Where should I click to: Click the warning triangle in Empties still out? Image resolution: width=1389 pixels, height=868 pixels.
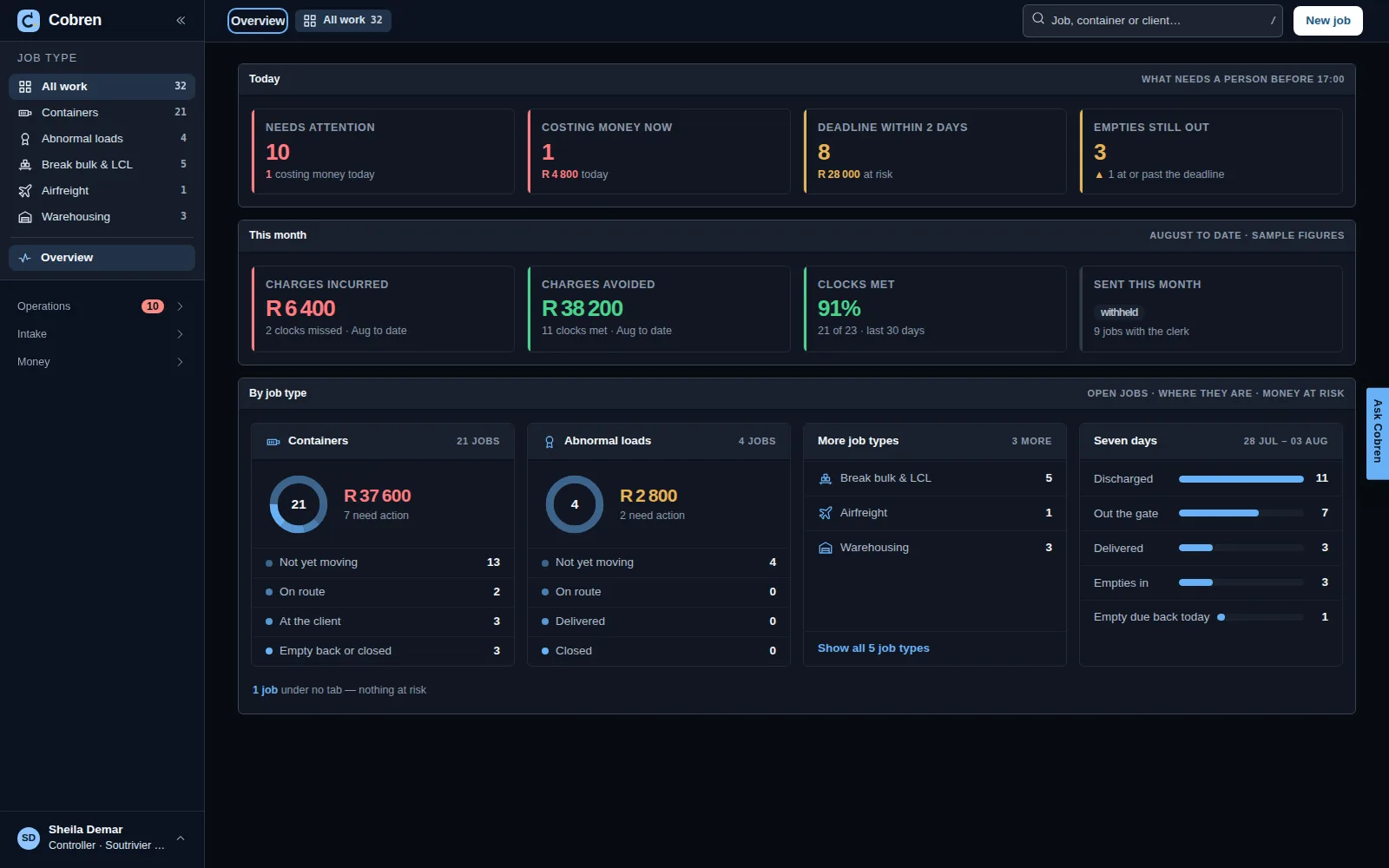coord(1099,174)
